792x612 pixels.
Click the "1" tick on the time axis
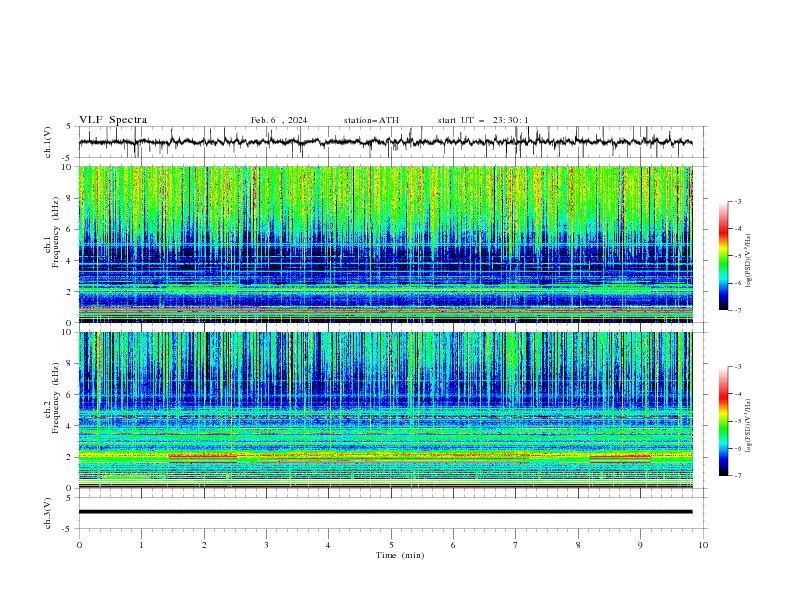(141, 545)
